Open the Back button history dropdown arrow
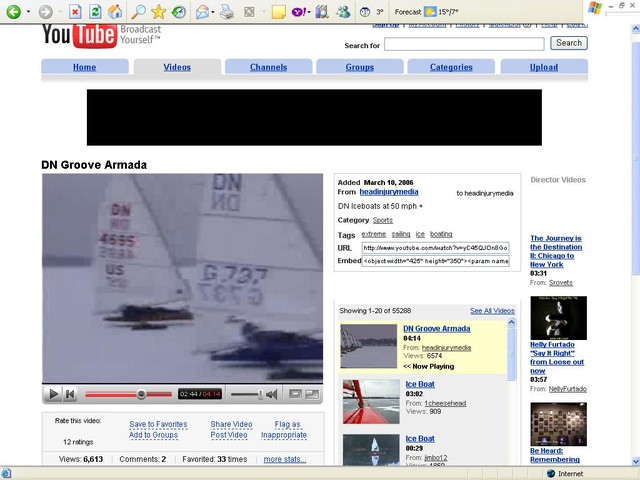 click(28, 12)
